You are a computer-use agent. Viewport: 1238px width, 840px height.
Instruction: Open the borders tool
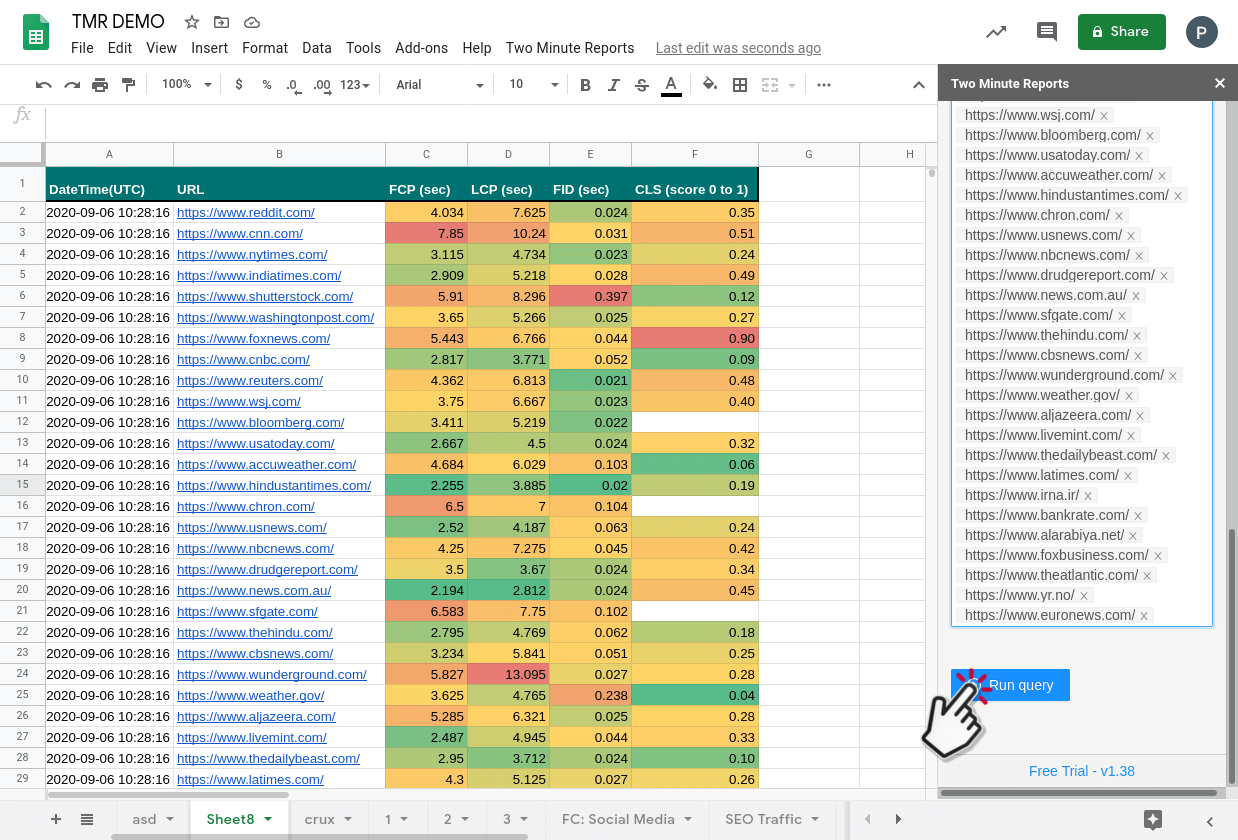[x=740, y=85]
